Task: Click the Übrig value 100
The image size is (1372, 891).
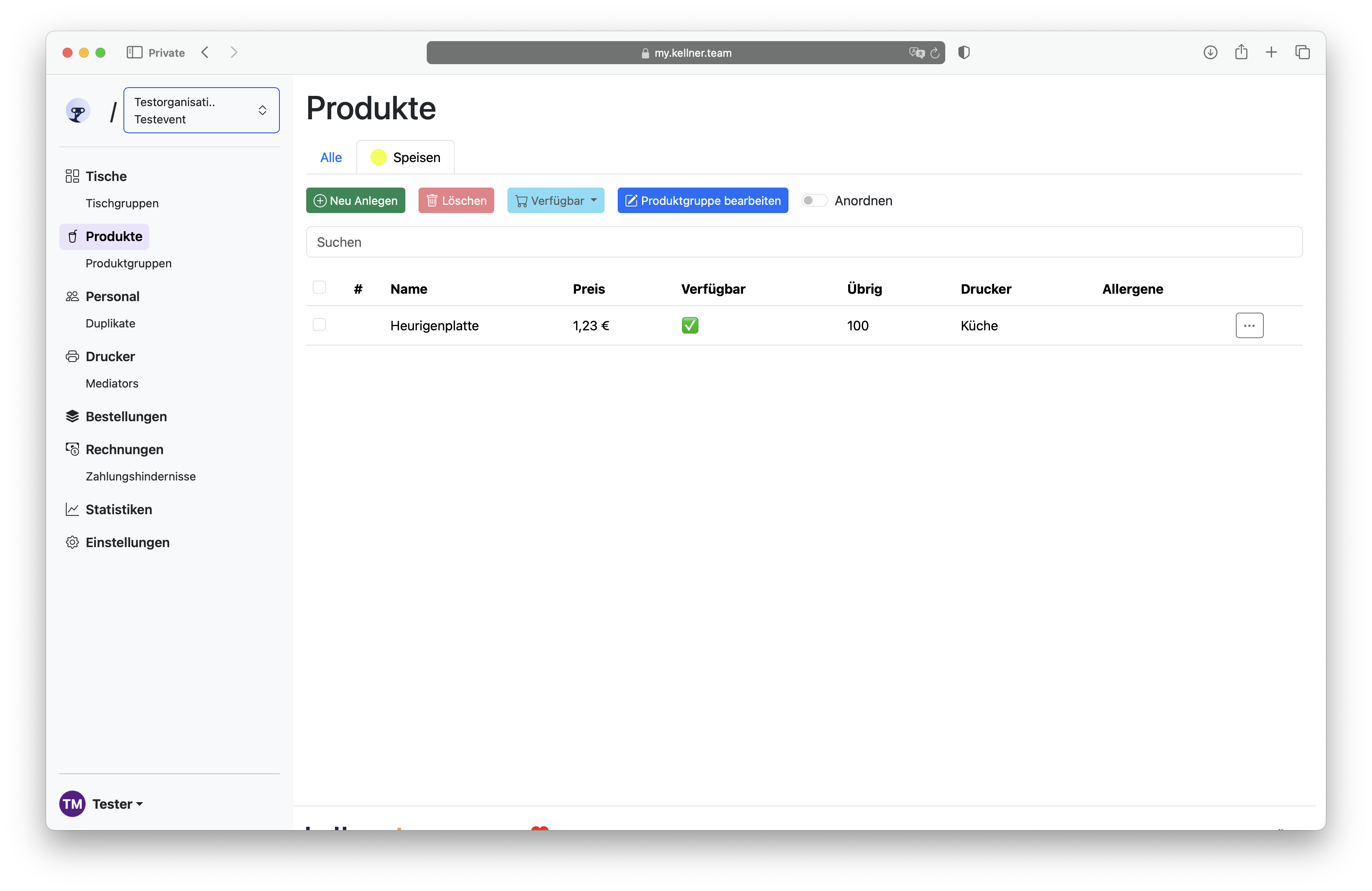Action: [x=857, y=325]
